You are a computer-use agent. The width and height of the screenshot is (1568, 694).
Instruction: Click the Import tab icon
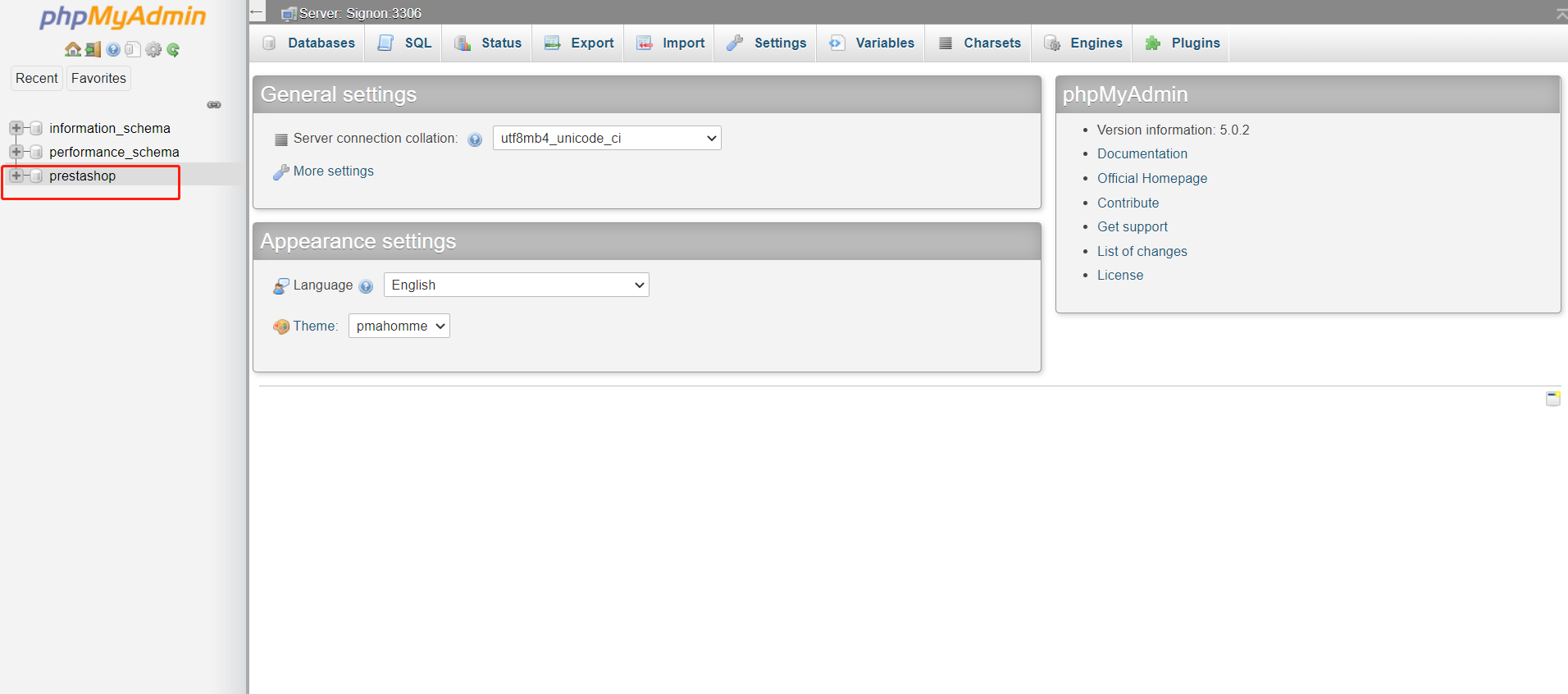645,43
